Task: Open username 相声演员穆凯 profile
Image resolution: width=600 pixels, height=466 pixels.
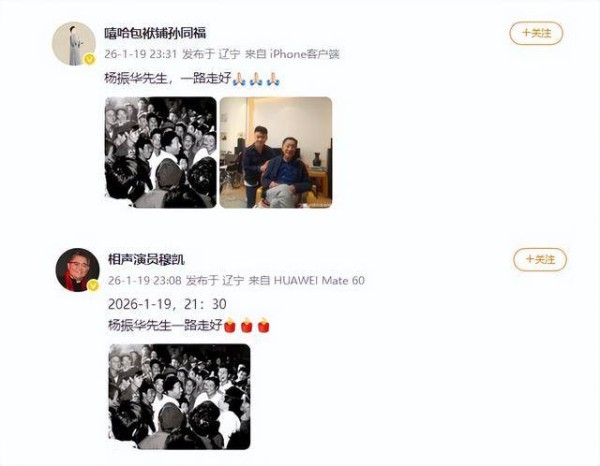Action: [146, 260]
